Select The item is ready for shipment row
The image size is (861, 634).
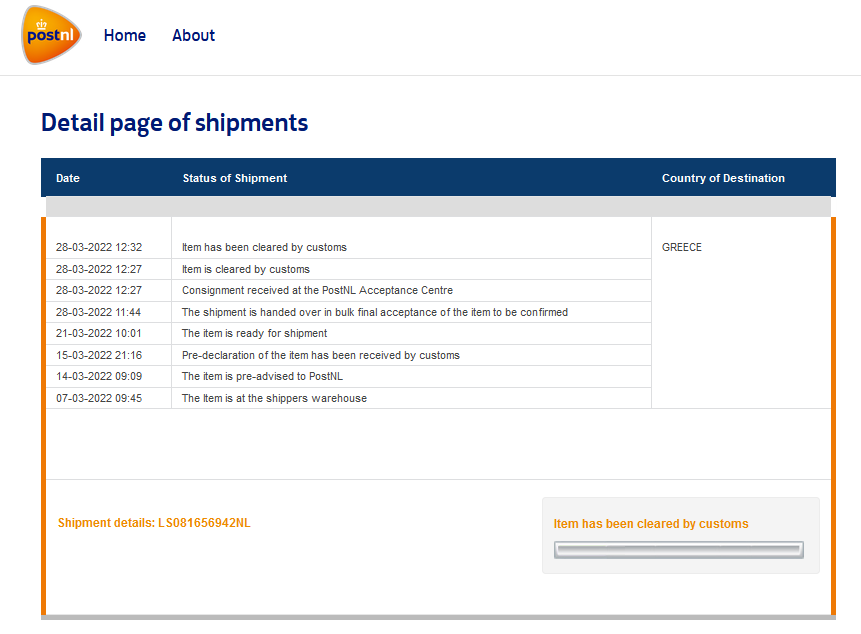pyautogui.click(x=349, y=333)
